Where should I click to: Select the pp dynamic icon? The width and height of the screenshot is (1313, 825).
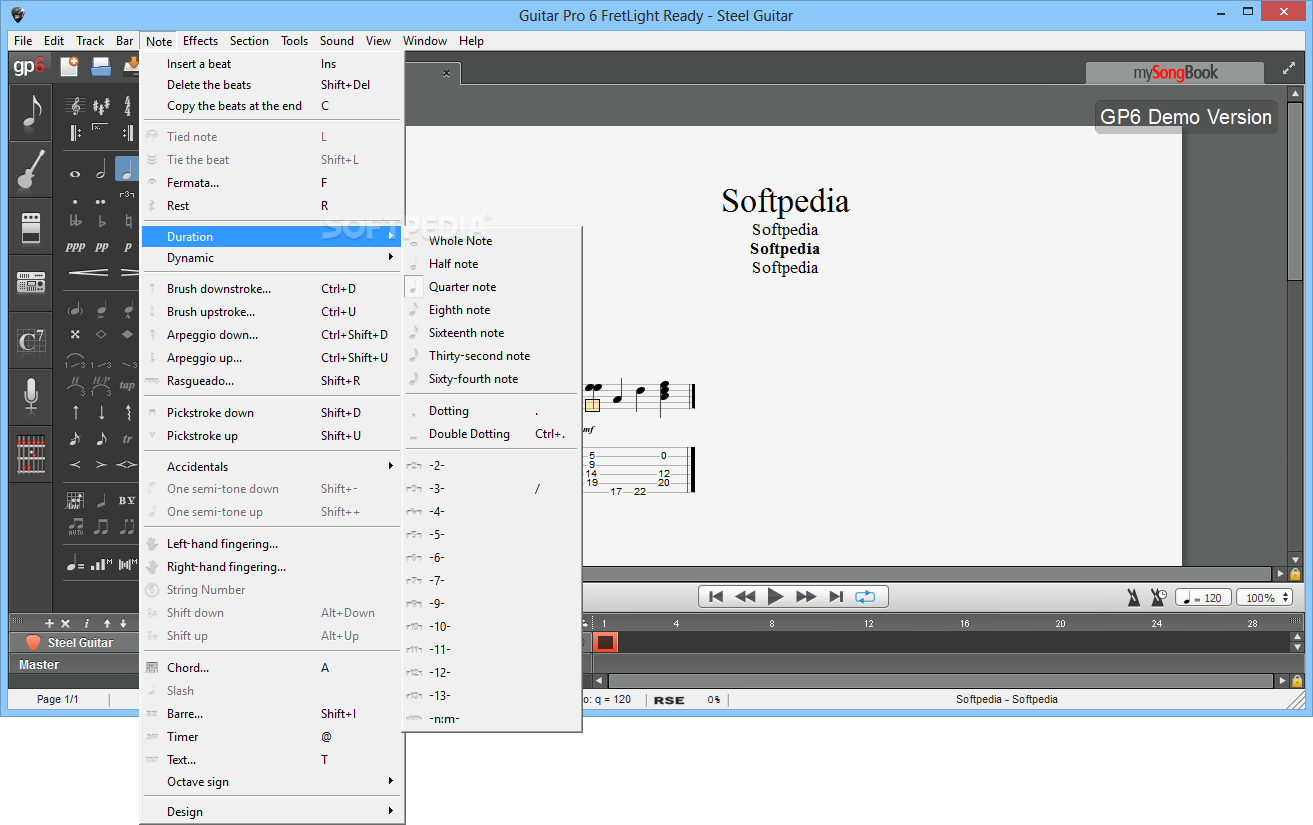click(x=101, y=246)
